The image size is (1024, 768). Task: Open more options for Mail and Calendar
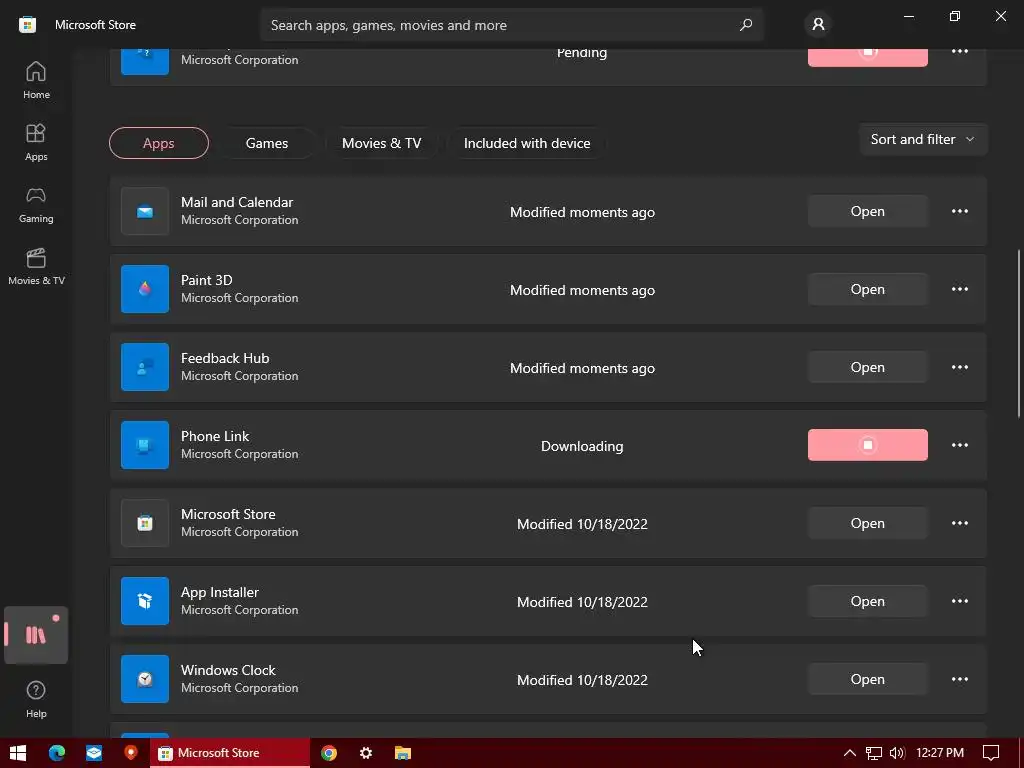point(959,211)
